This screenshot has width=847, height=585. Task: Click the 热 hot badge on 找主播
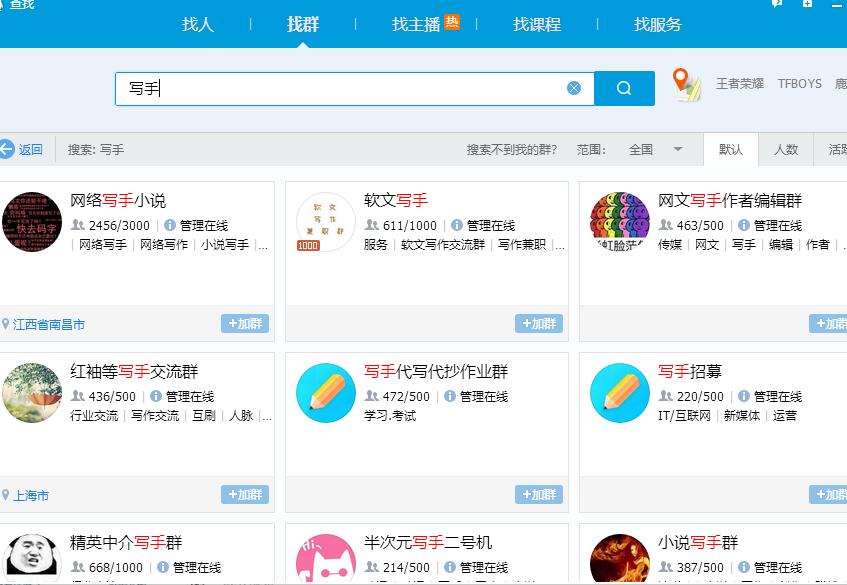(451, 19)
